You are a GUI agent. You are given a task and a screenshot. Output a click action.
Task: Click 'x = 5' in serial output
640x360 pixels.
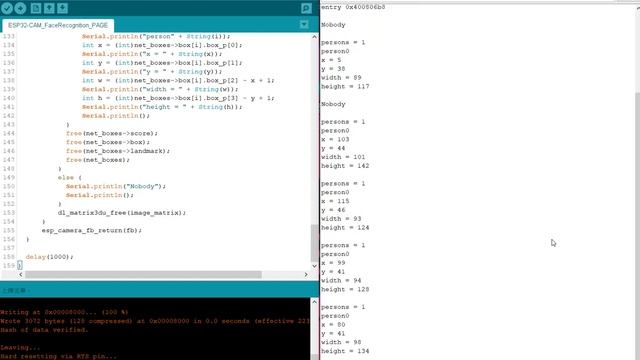(x=331, y=60)
